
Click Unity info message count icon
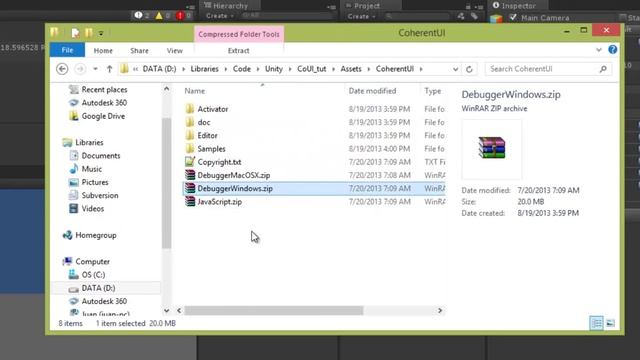click(138, 16)
